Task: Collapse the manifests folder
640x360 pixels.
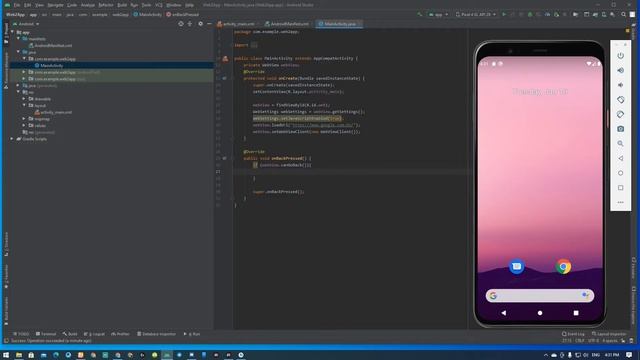Action: 18,38
